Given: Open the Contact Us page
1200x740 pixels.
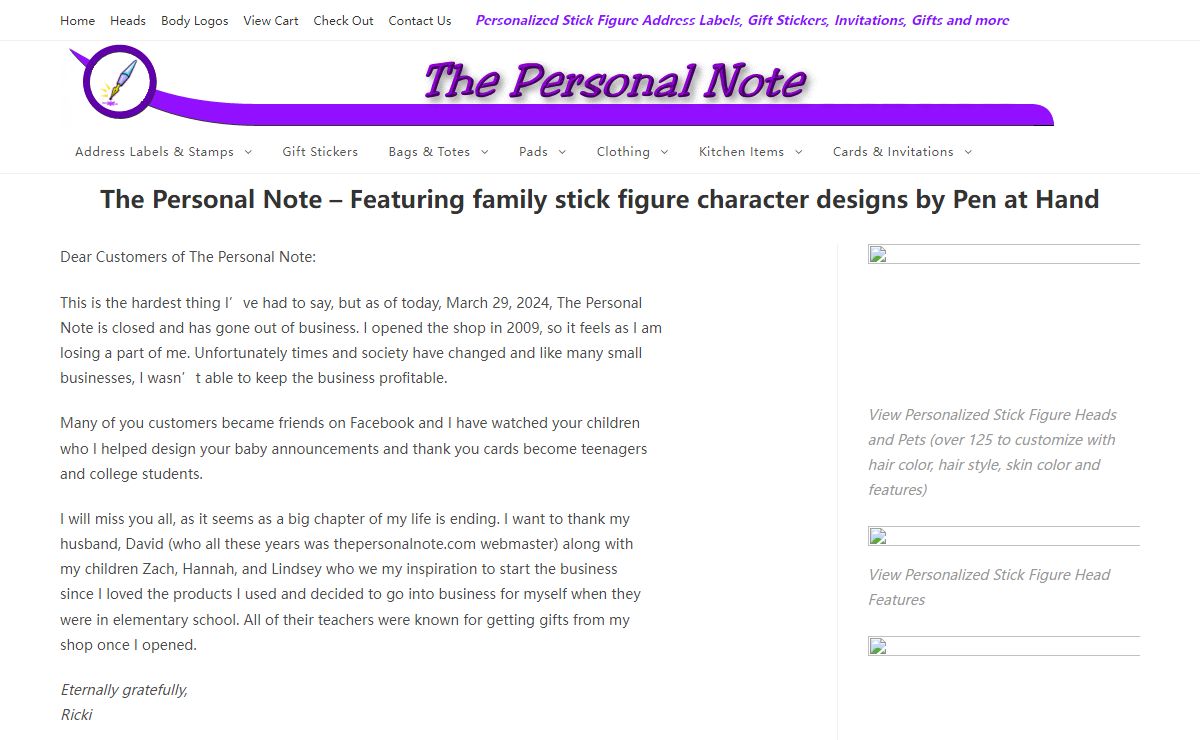Looking at the screenshot, I should [420, 21].
